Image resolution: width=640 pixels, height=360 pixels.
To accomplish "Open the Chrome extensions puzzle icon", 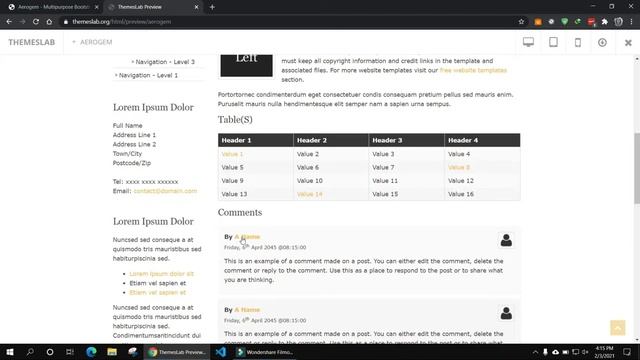I will coord(604,22).
